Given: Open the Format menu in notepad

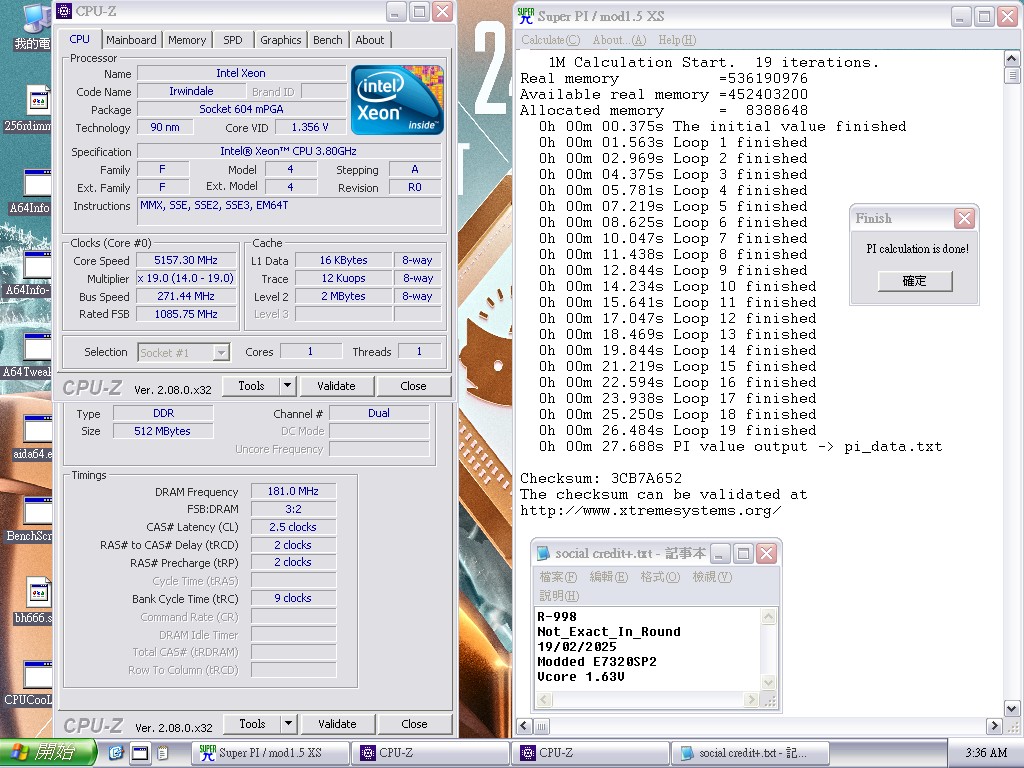Looking at the screenshot, I should pyautogui.click(x=660, y=577).
